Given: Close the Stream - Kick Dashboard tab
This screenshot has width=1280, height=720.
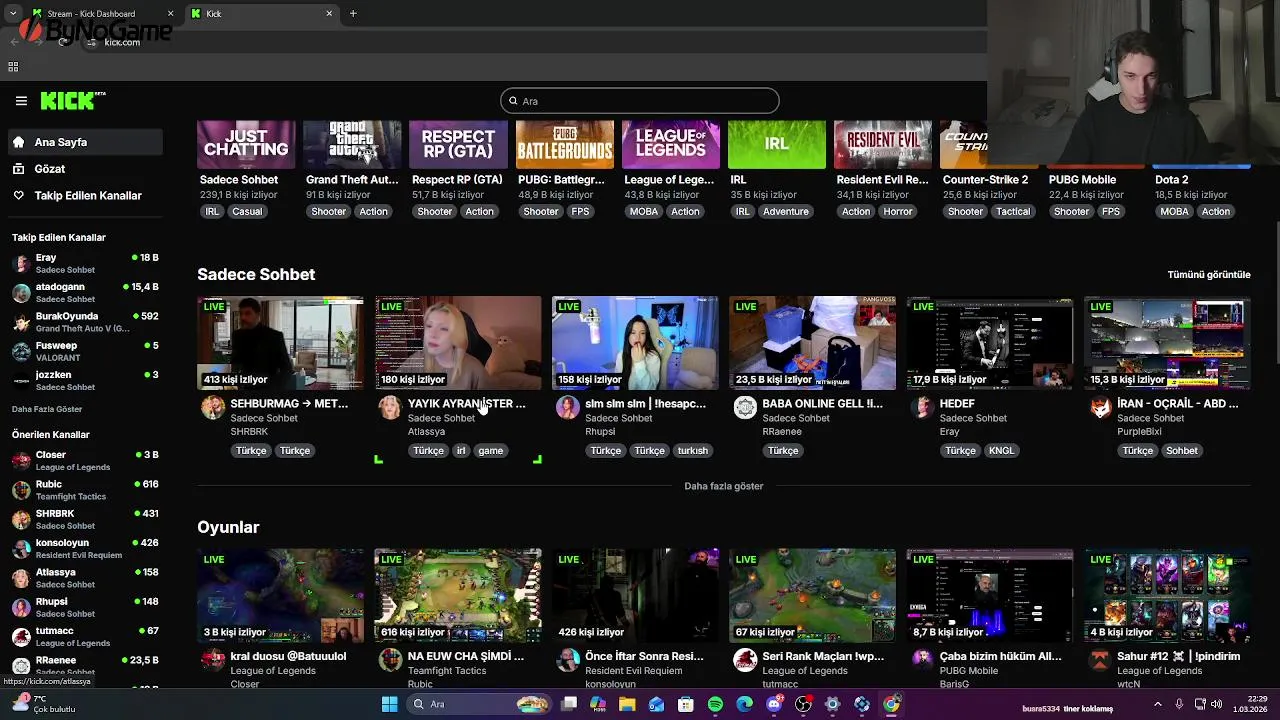Looking at the screenshot, I should pyautogui.click(x=170, y=14).
